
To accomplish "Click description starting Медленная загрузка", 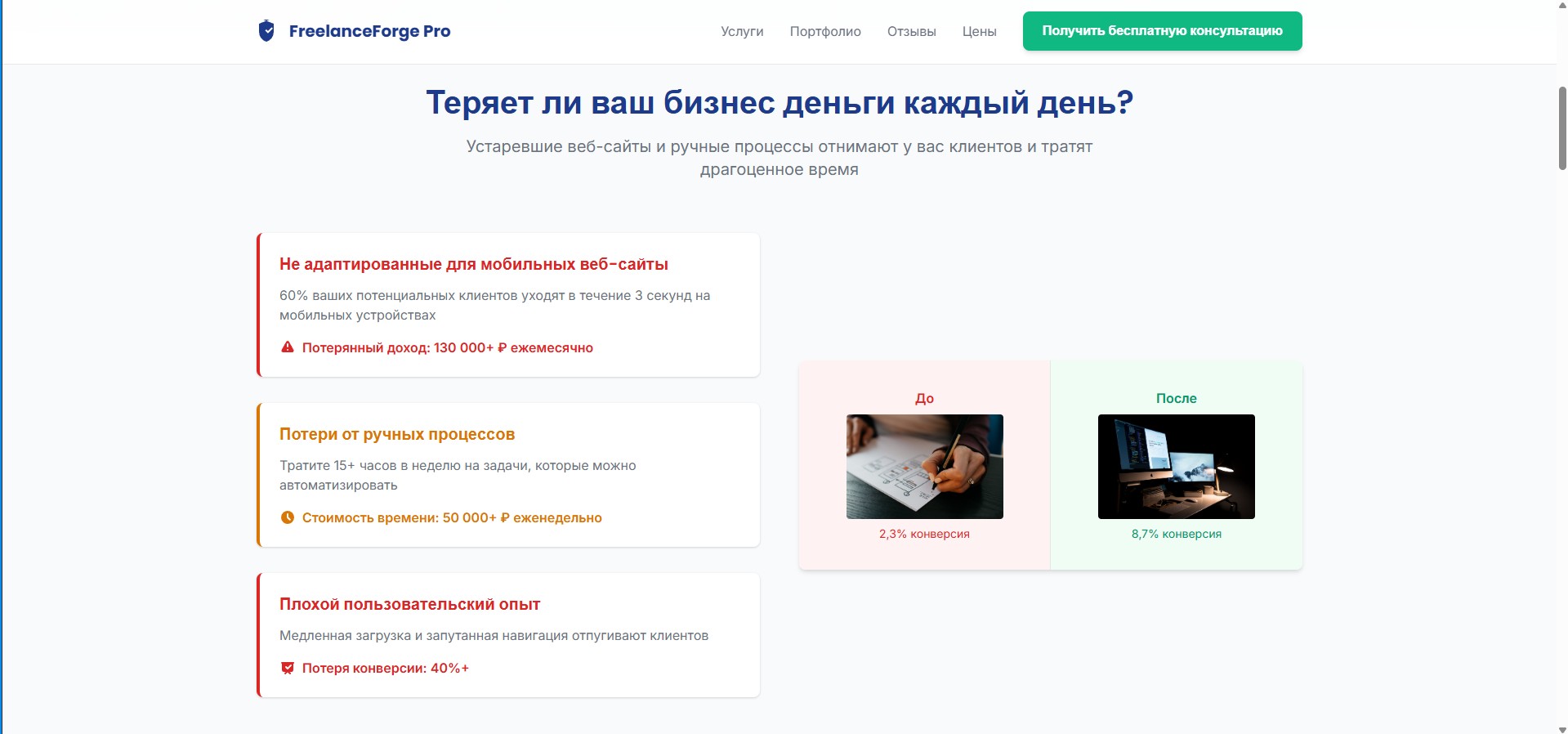I will [494, 635].
